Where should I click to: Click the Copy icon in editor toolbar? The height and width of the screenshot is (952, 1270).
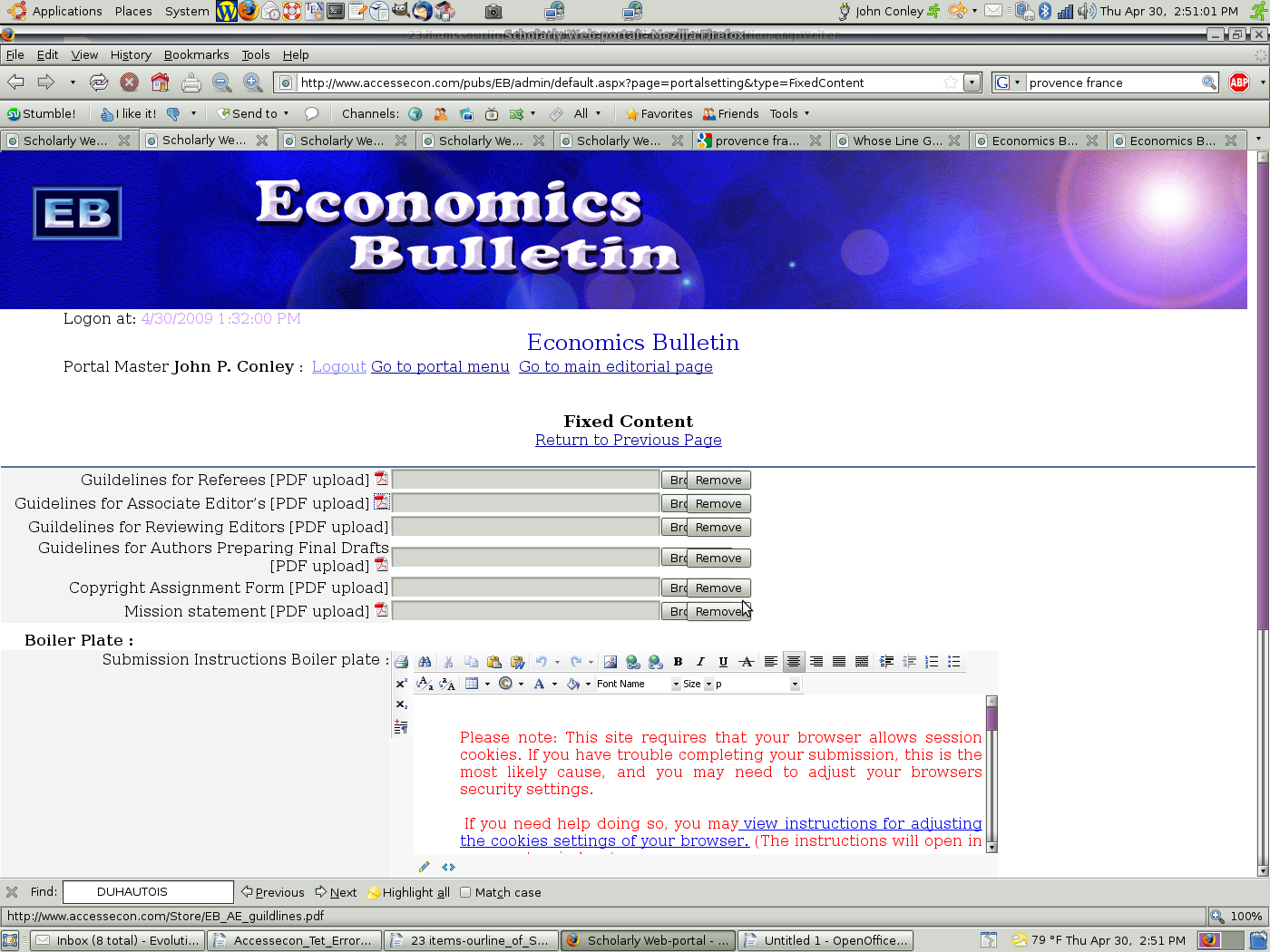pos(471,662)
